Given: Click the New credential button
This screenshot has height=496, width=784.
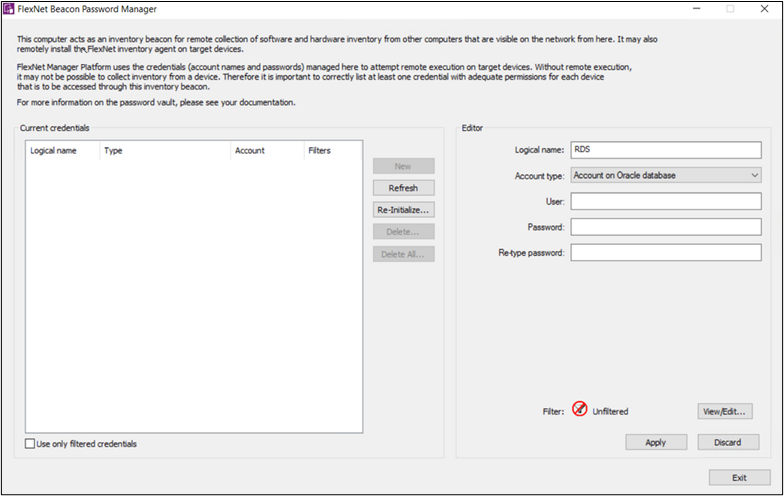Looking at the screenshot, I should point(404,166).
